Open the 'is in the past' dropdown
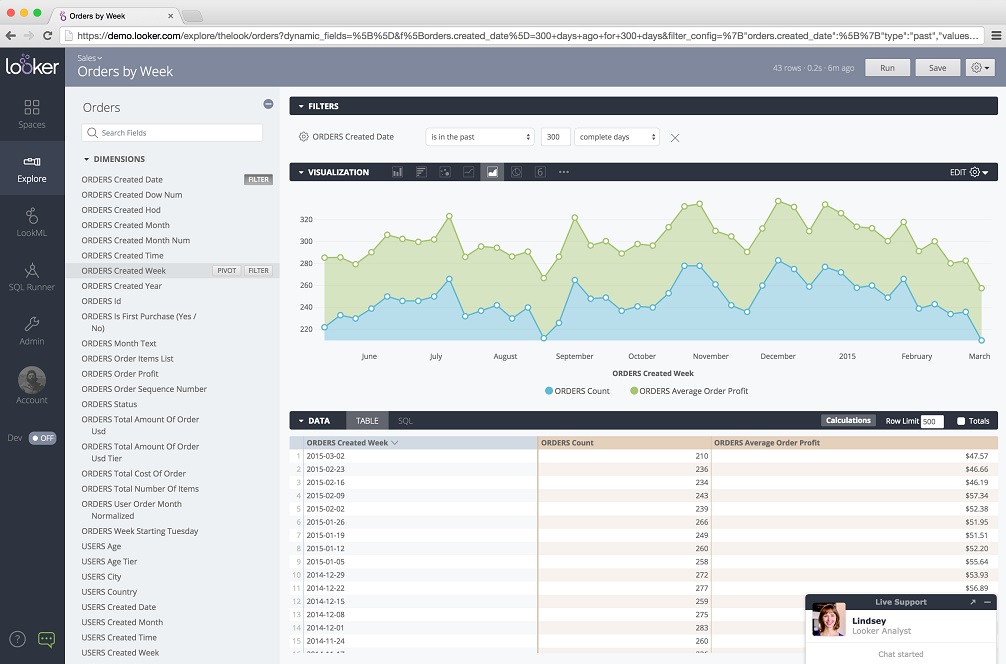Image resolution: width=1006 pixels, height=664 pixels. click(x=480, y=137)
